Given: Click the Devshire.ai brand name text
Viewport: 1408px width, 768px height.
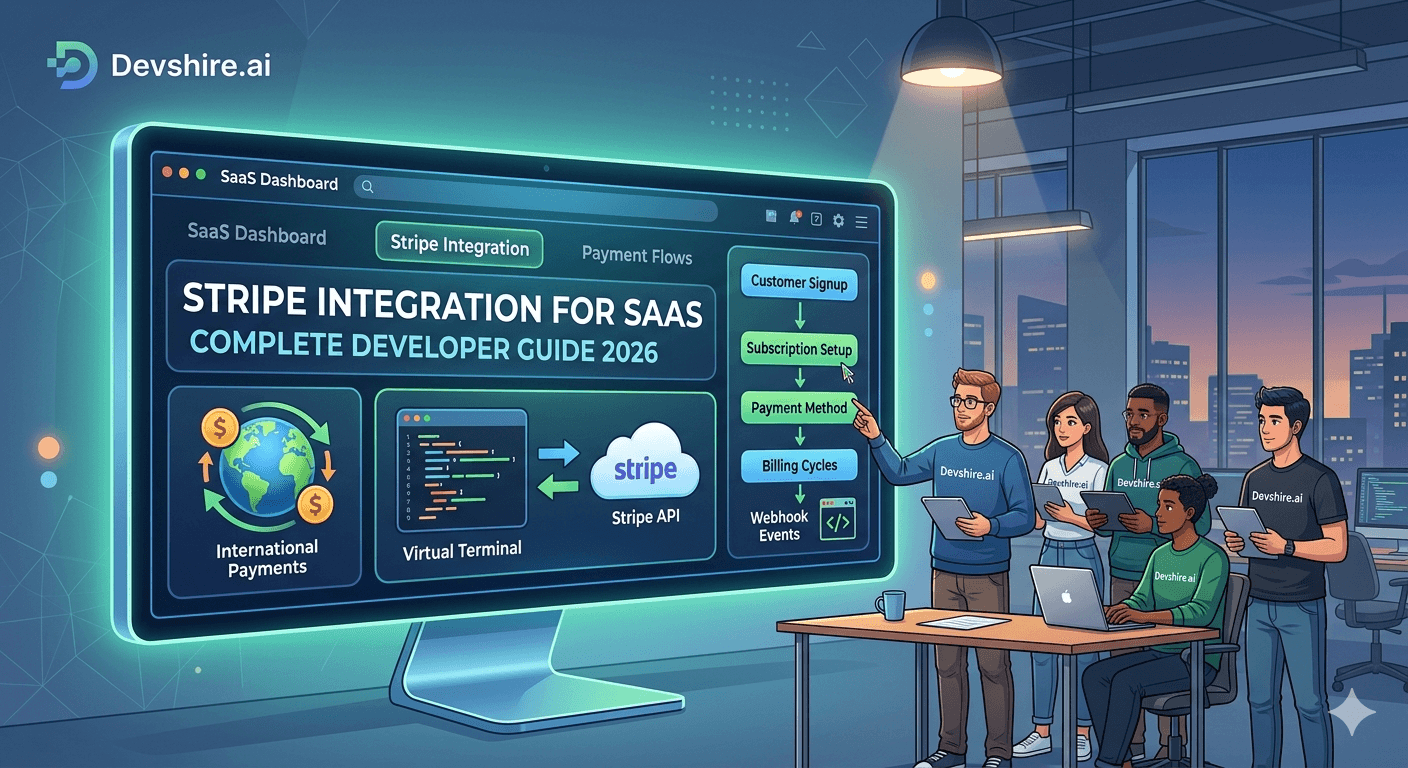Looking at the screenshot, I should click(x=191, y=66).
